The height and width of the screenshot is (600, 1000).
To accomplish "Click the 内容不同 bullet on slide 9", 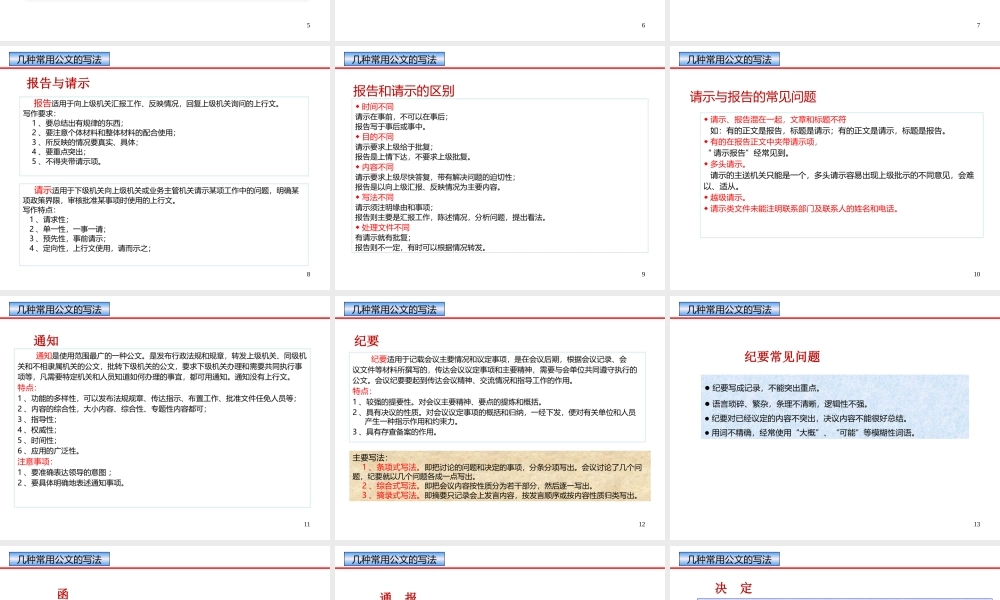I will pyautogui.click(x=374, y=167).
